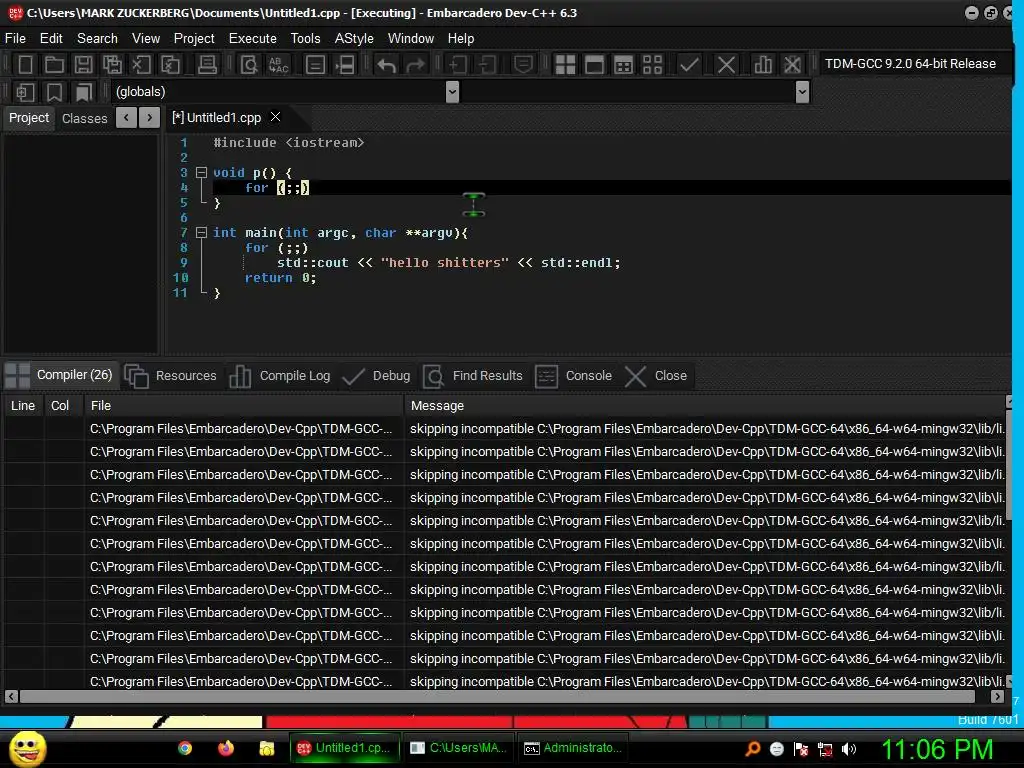Open the Edit menu
Screen dimensions: 1024x768
[51, 39]
